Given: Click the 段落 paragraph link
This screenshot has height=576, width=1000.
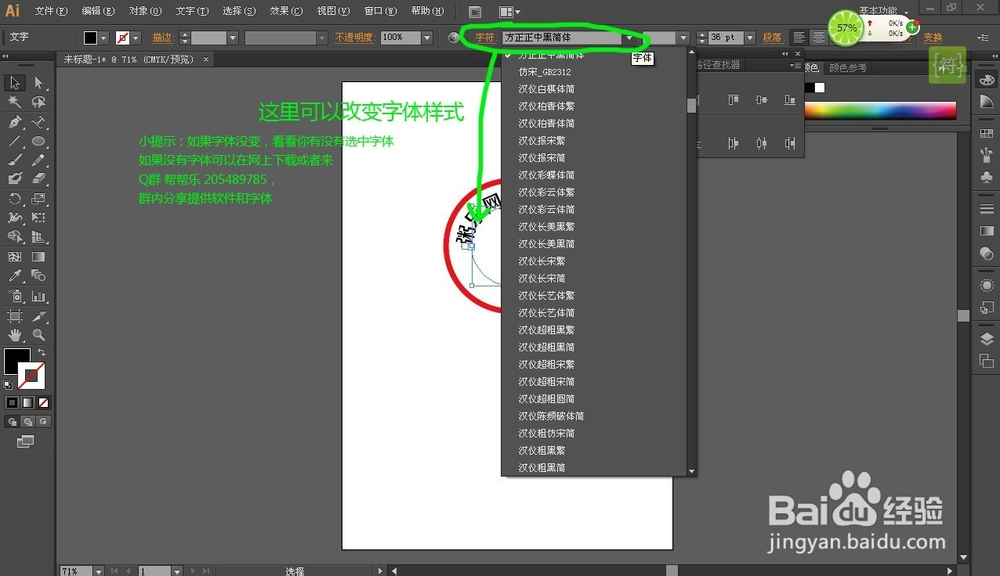Looking at the screenshot, I should tap(772, 38).
